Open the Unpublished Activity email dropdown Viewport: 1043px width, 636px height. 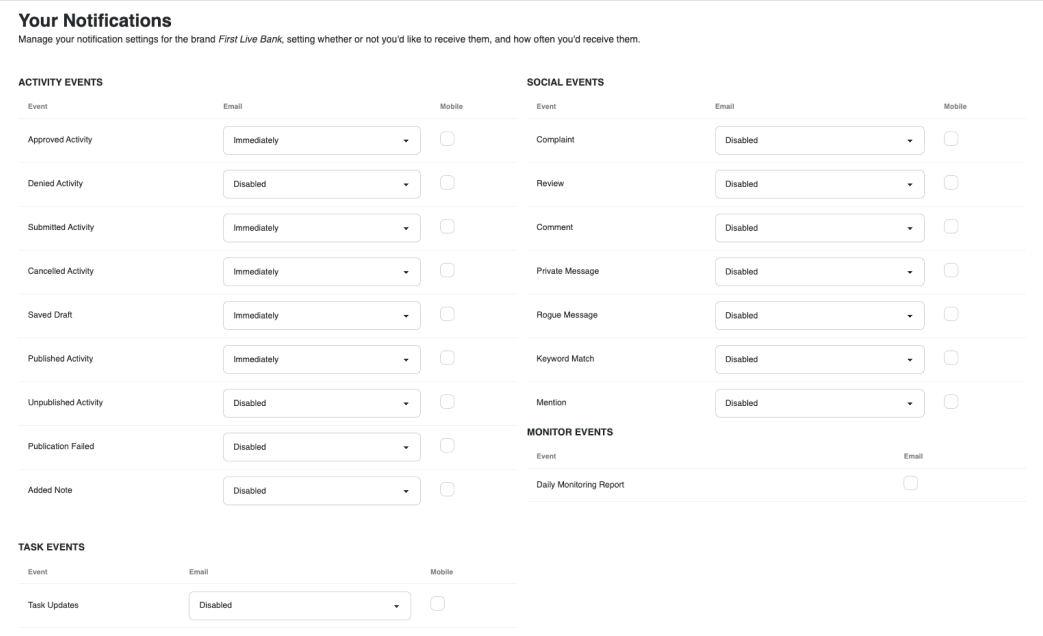[321, 403]
